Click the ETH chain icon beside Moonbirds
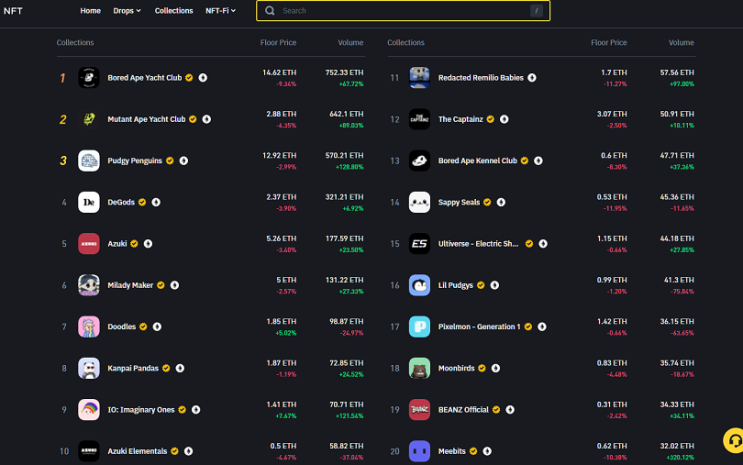This screenshot has height=465, width=743. (x=496, y=368)
